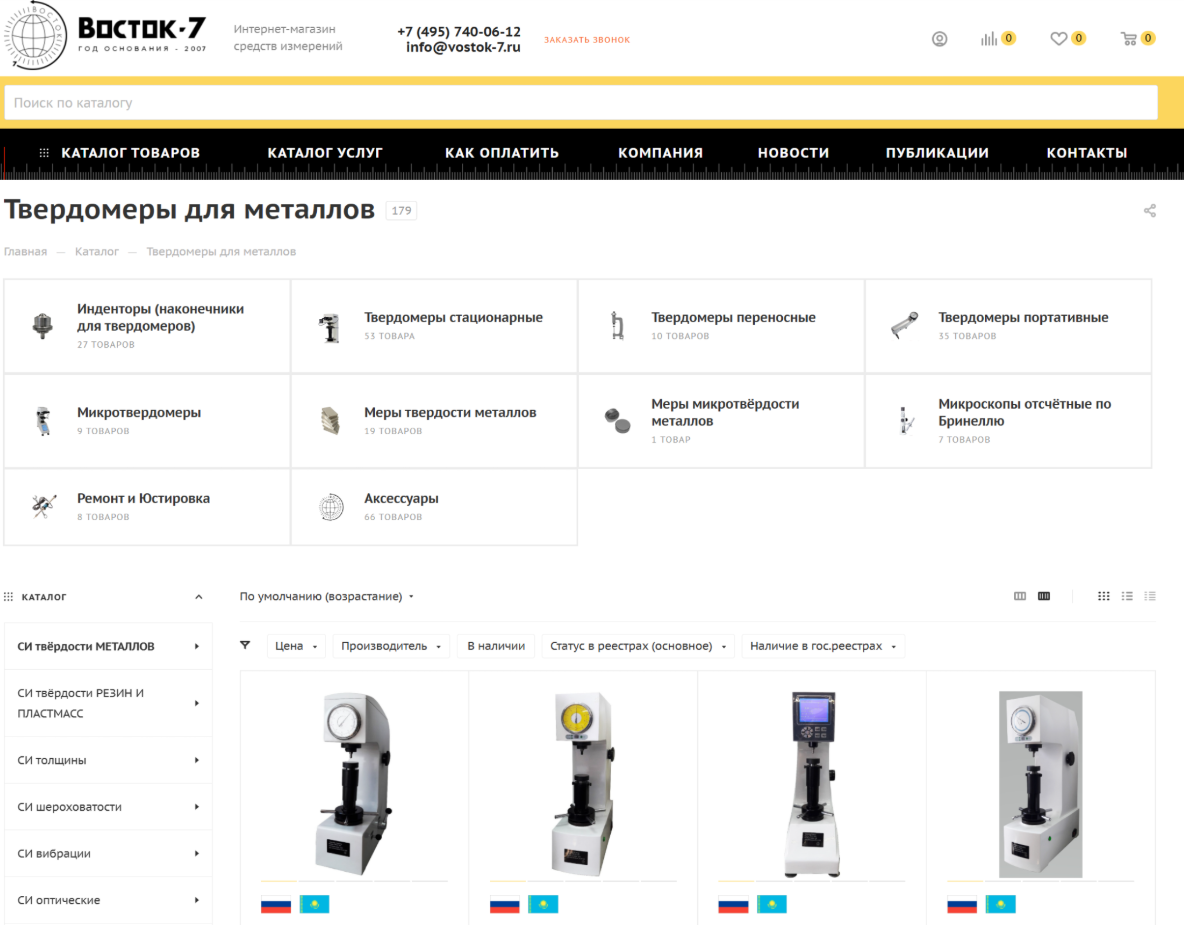Click the Твердомеры переносные category icon

pos(618,326)
